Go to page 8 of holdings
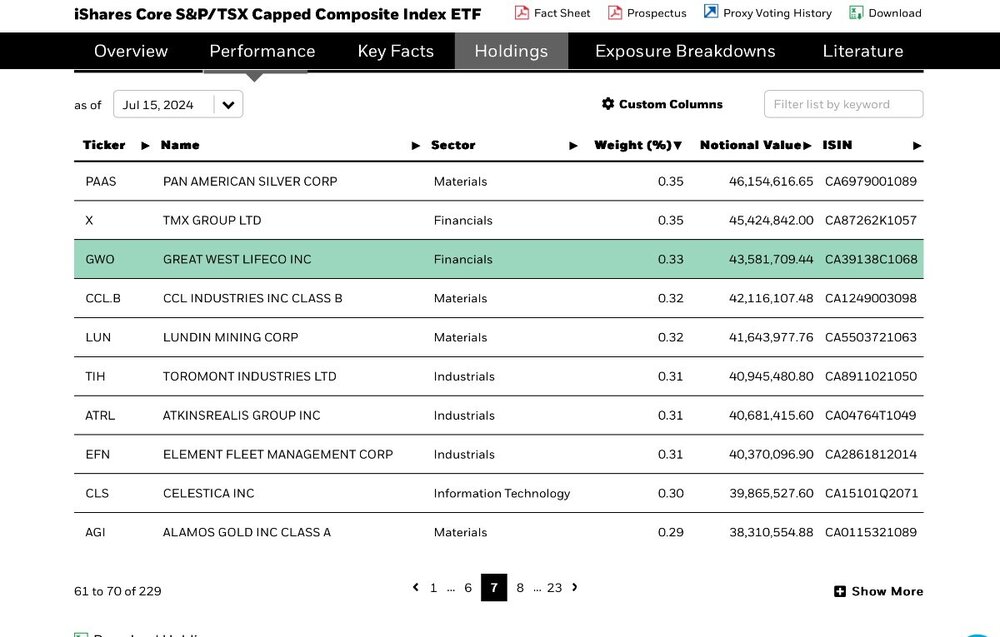Screen dimensions: 1000x637 (x=520, y=587)
